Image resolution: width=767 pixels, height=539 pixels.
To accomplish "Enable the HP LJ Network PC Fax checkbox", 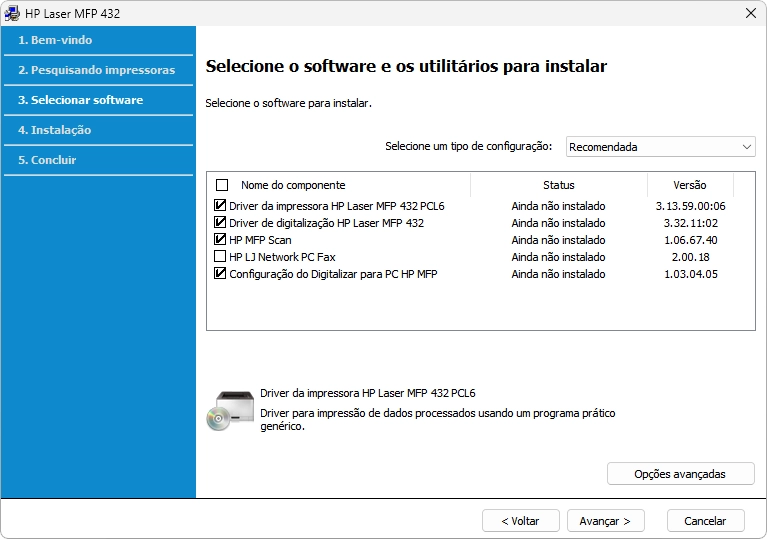I will pos(220,256).
